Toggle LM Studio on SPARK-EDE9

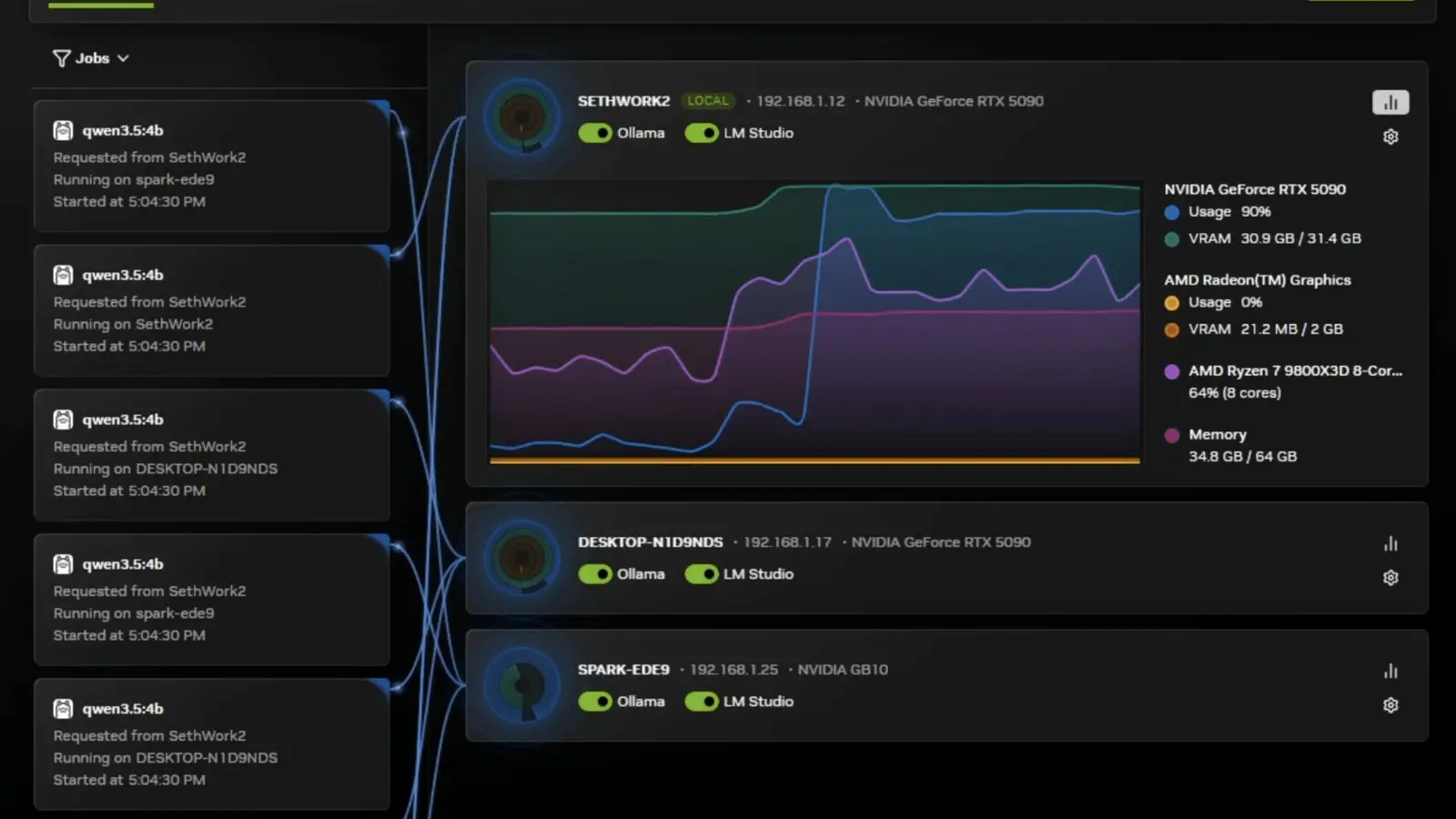[702, 702]
